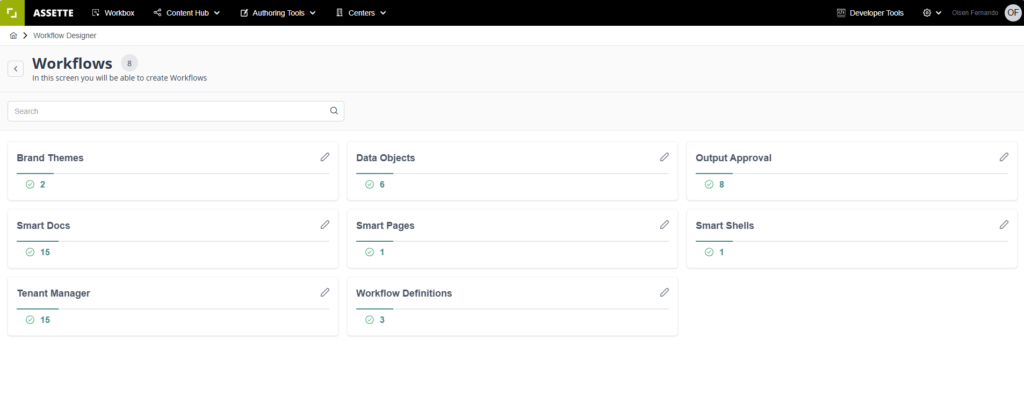Screen dimensions: 1024x396
Task: Click the check icon in Tenant Manager
Action: [x=30, y=320]
